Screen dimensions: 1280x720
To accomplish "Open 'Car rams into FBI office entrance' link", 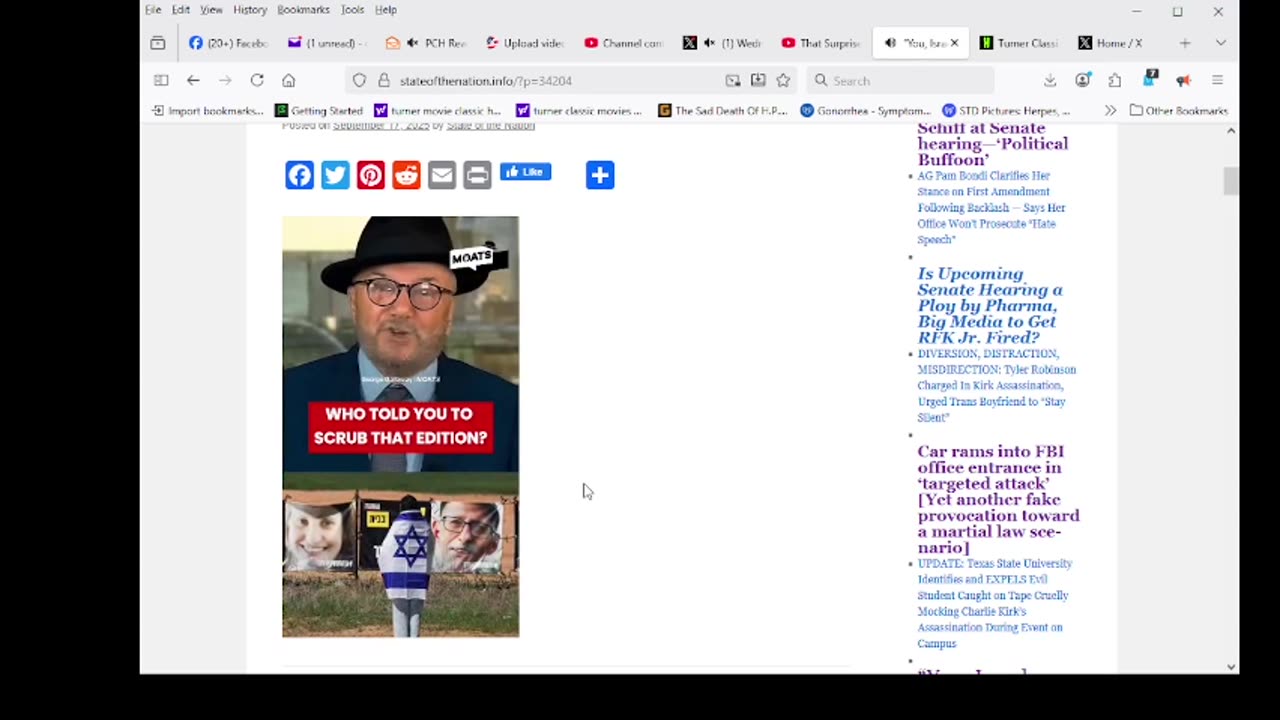I will pos(998,500).
